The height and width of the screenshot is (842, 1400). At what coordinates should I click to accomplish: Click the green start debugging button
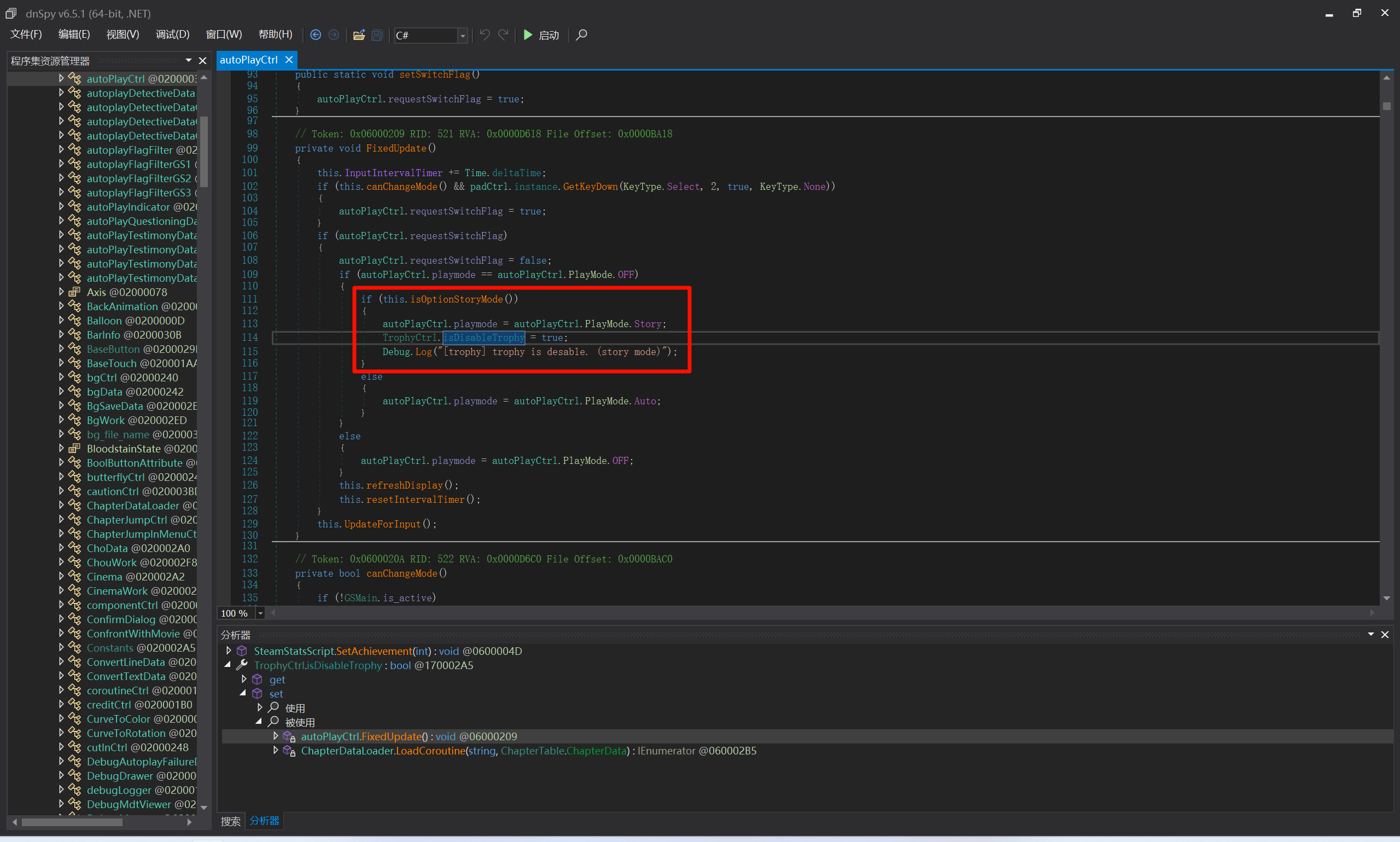click(541, 35)
